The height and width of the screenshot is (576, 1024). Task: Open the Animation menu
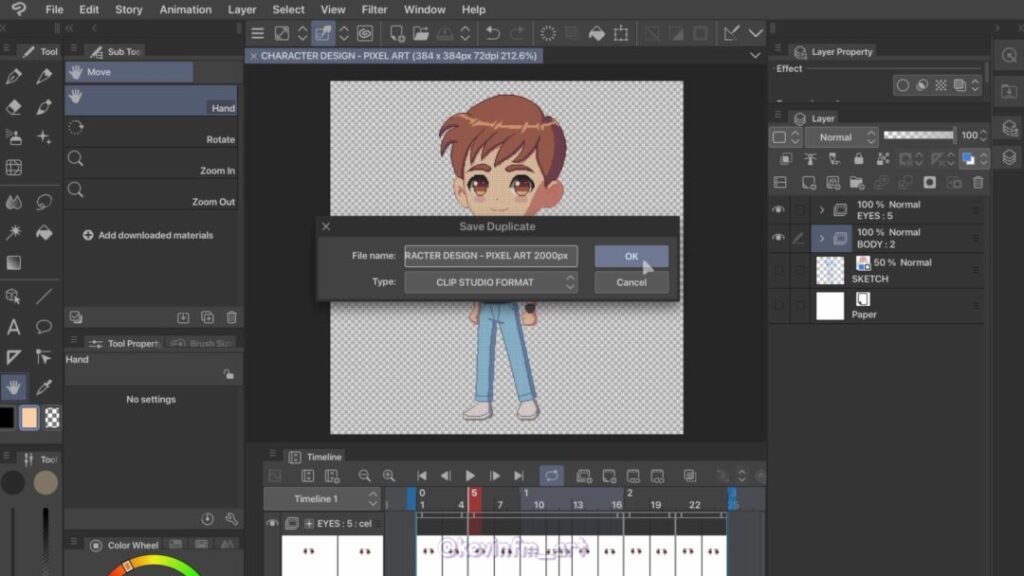[185, 10]
